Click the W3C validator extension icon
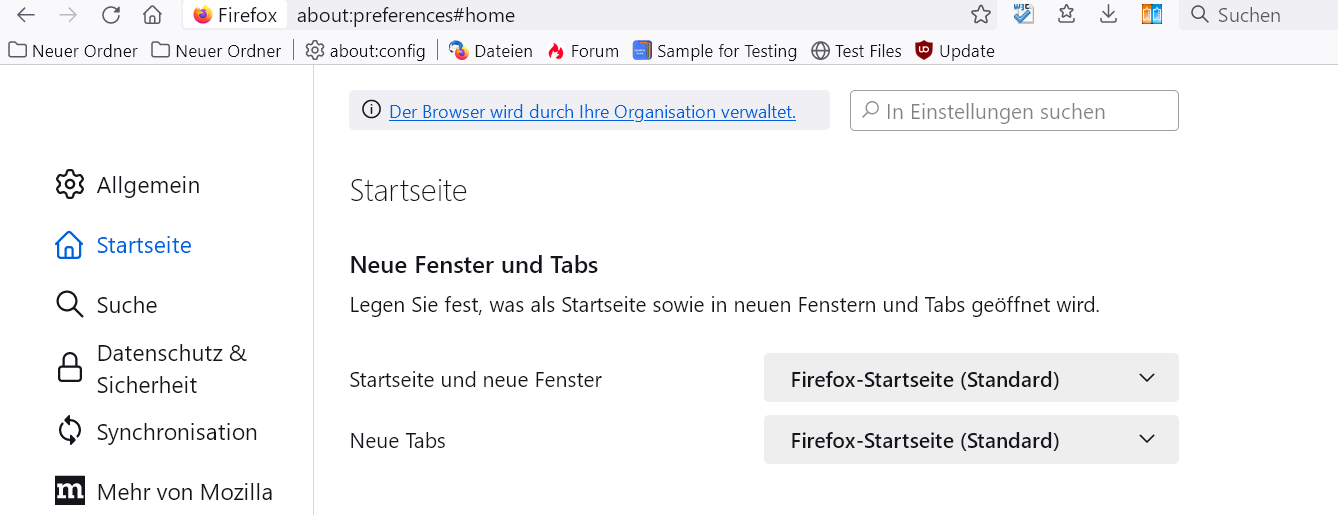1338x515 pixels. (1023, 15)
